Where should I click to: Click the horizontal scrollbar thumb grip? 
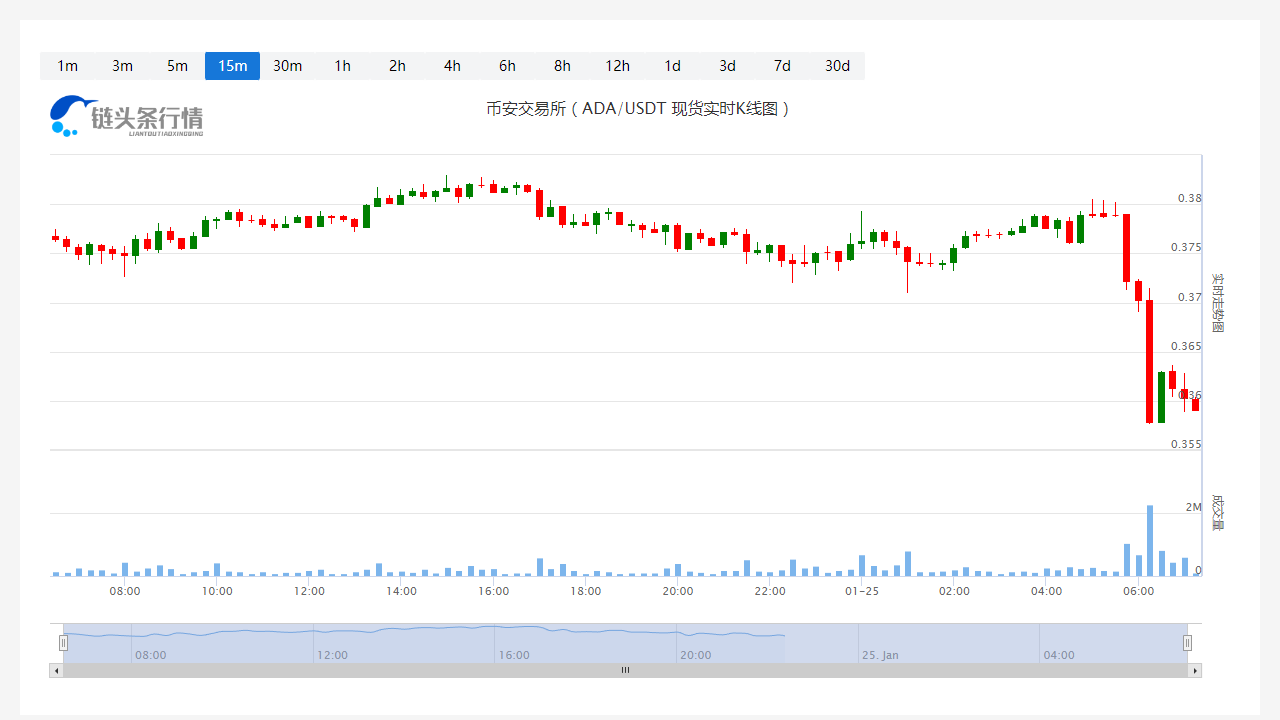click(x=625, y=670)
